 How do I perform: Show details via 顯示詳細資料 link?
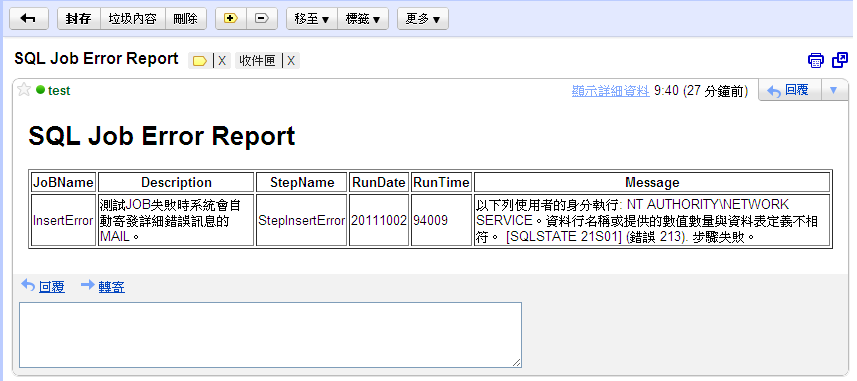(611, 91)
